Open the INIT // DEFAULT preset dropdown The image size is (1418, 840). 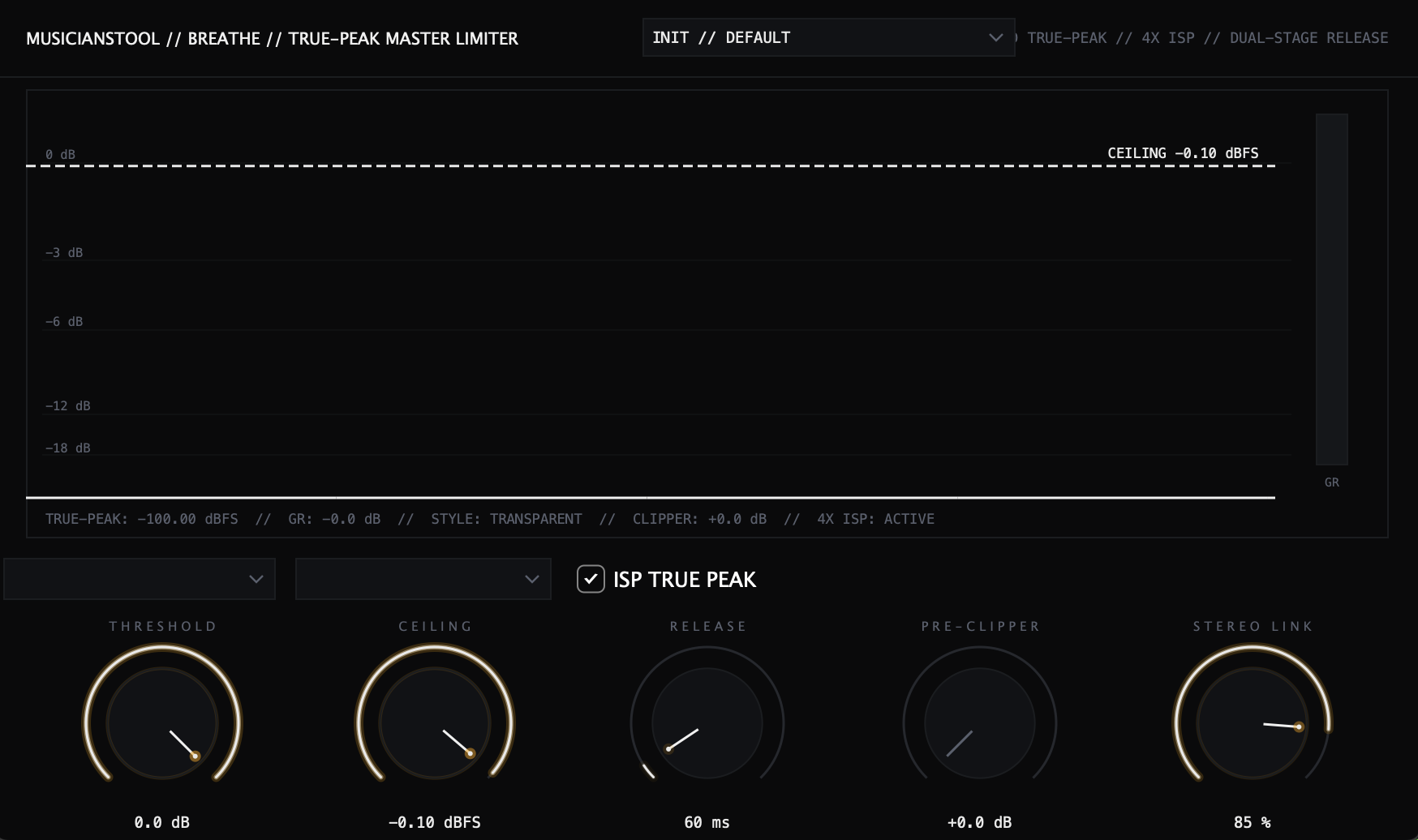click(x=828, y=37)
